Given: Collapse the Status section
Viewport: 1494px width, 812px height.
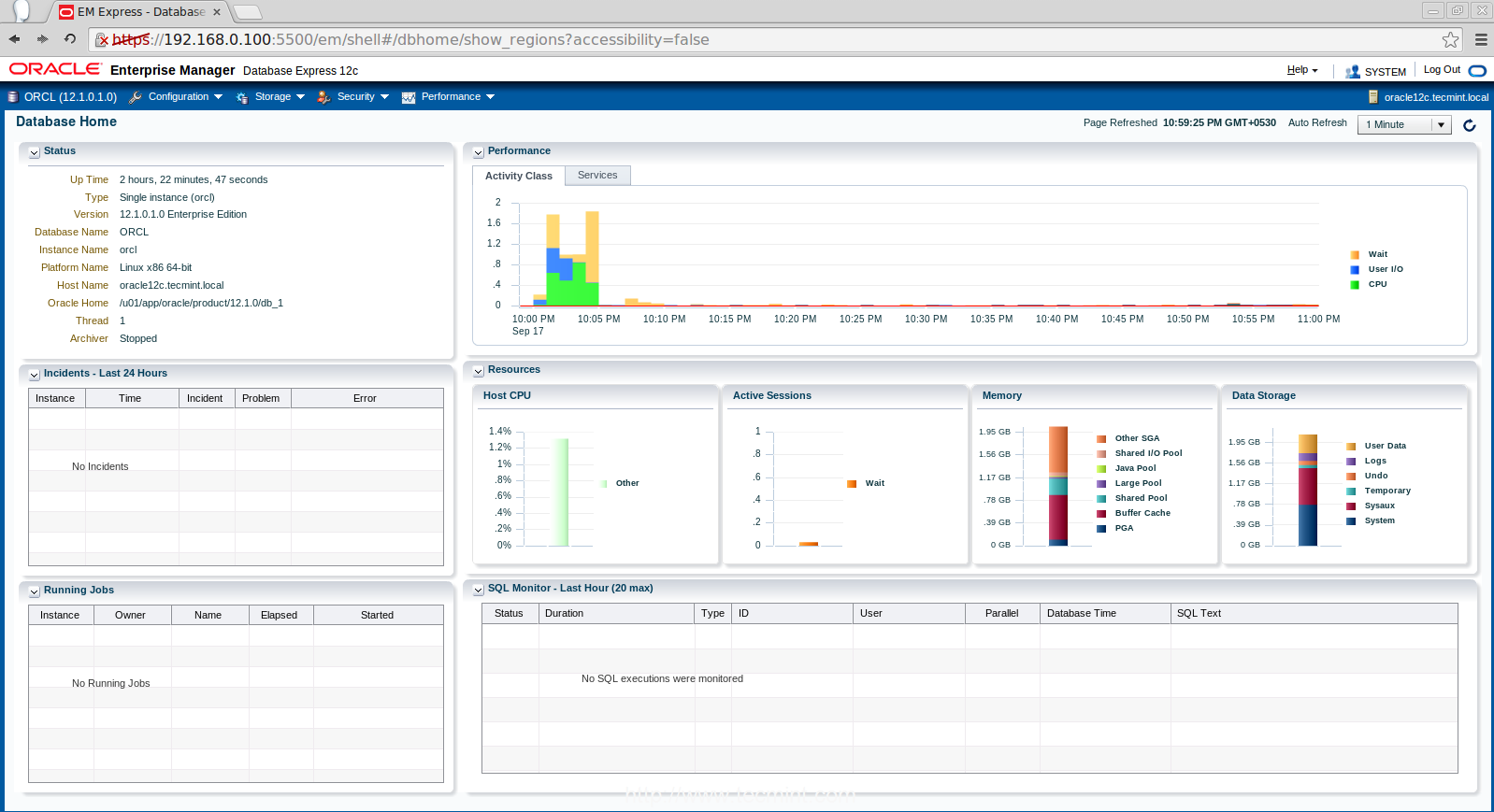Looking at the screenshot, I should click(x=34, y=152).
